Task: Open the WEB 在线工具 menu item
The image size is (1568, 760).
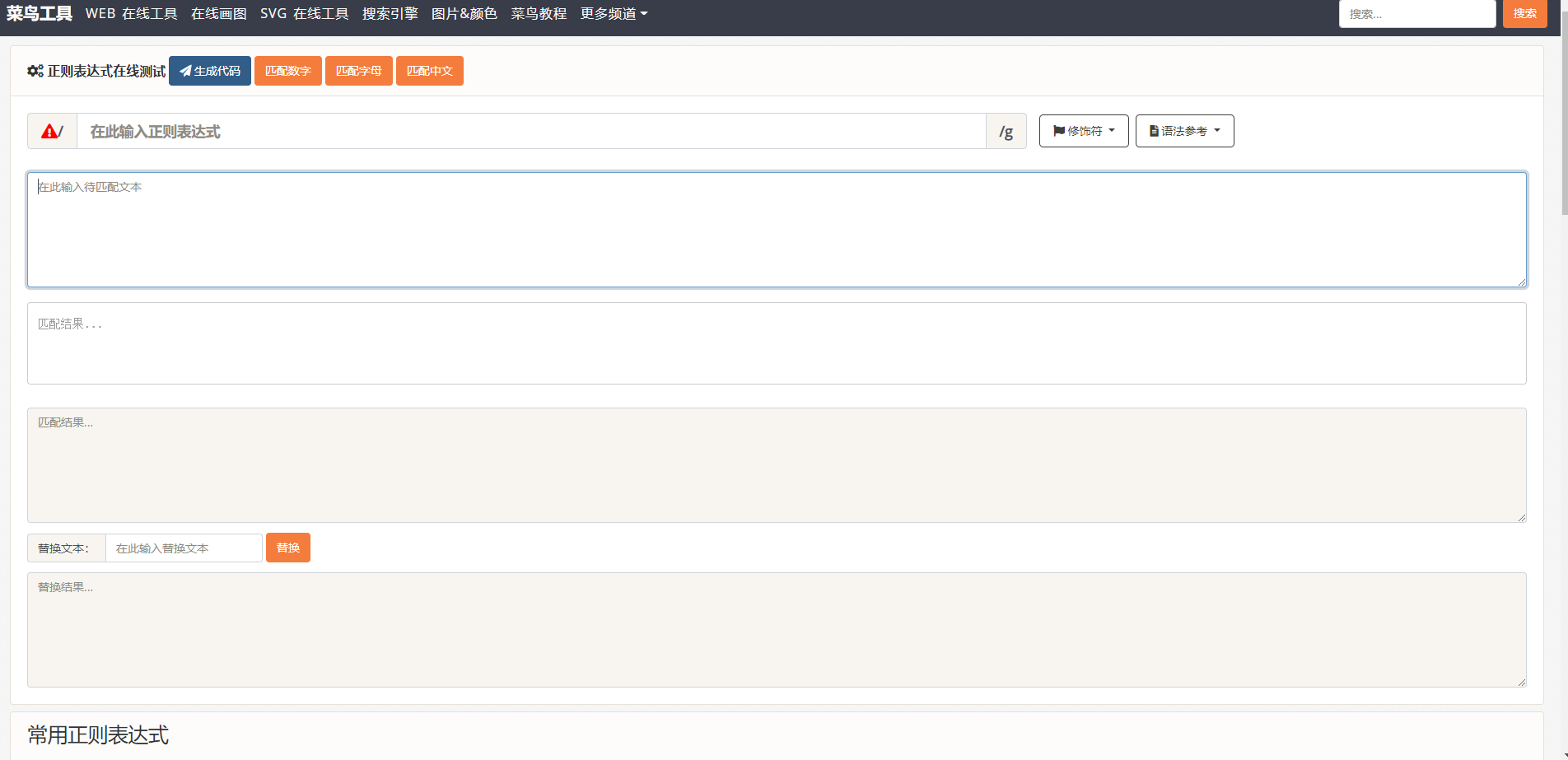Action: click(131, 14)
